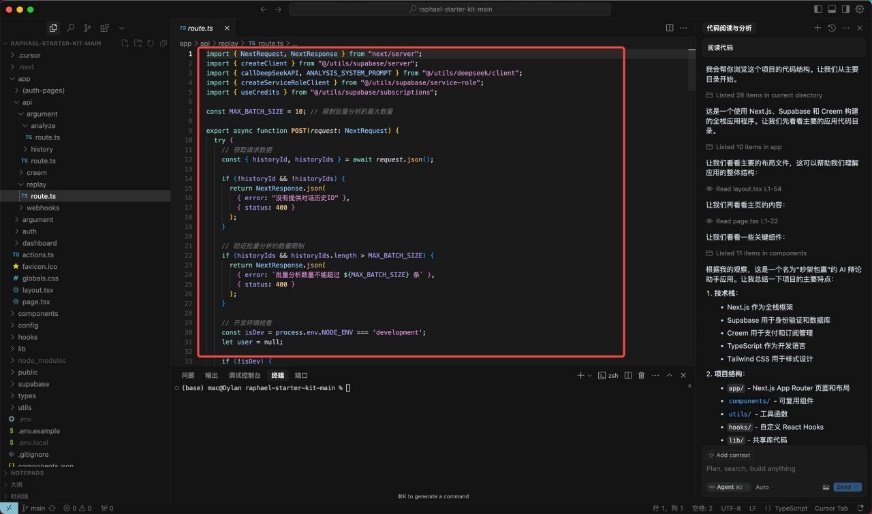Delete terminal with trash icon
The height and width of the screenshot is (514, 872).
click(641, 375)
